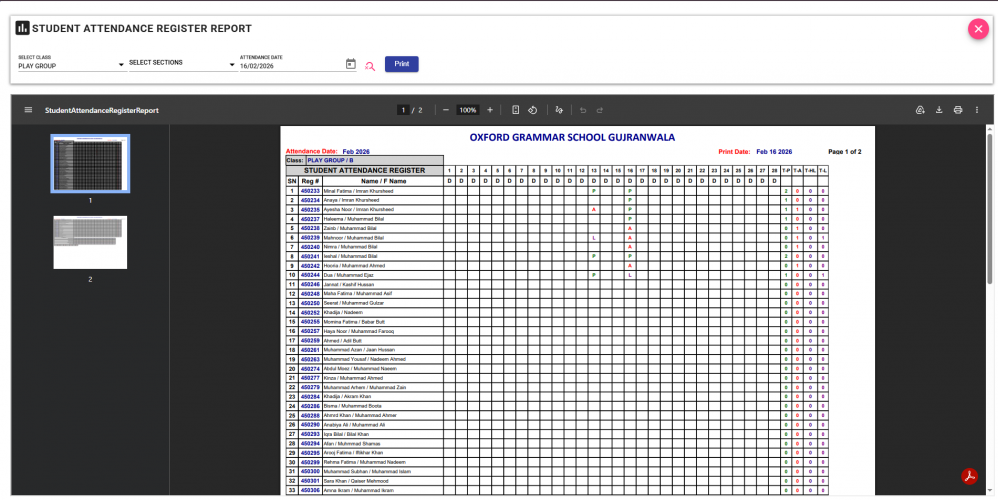Select page 1 thumbnail
This screenshot has height=500, width=998.
tap(90, 163)
